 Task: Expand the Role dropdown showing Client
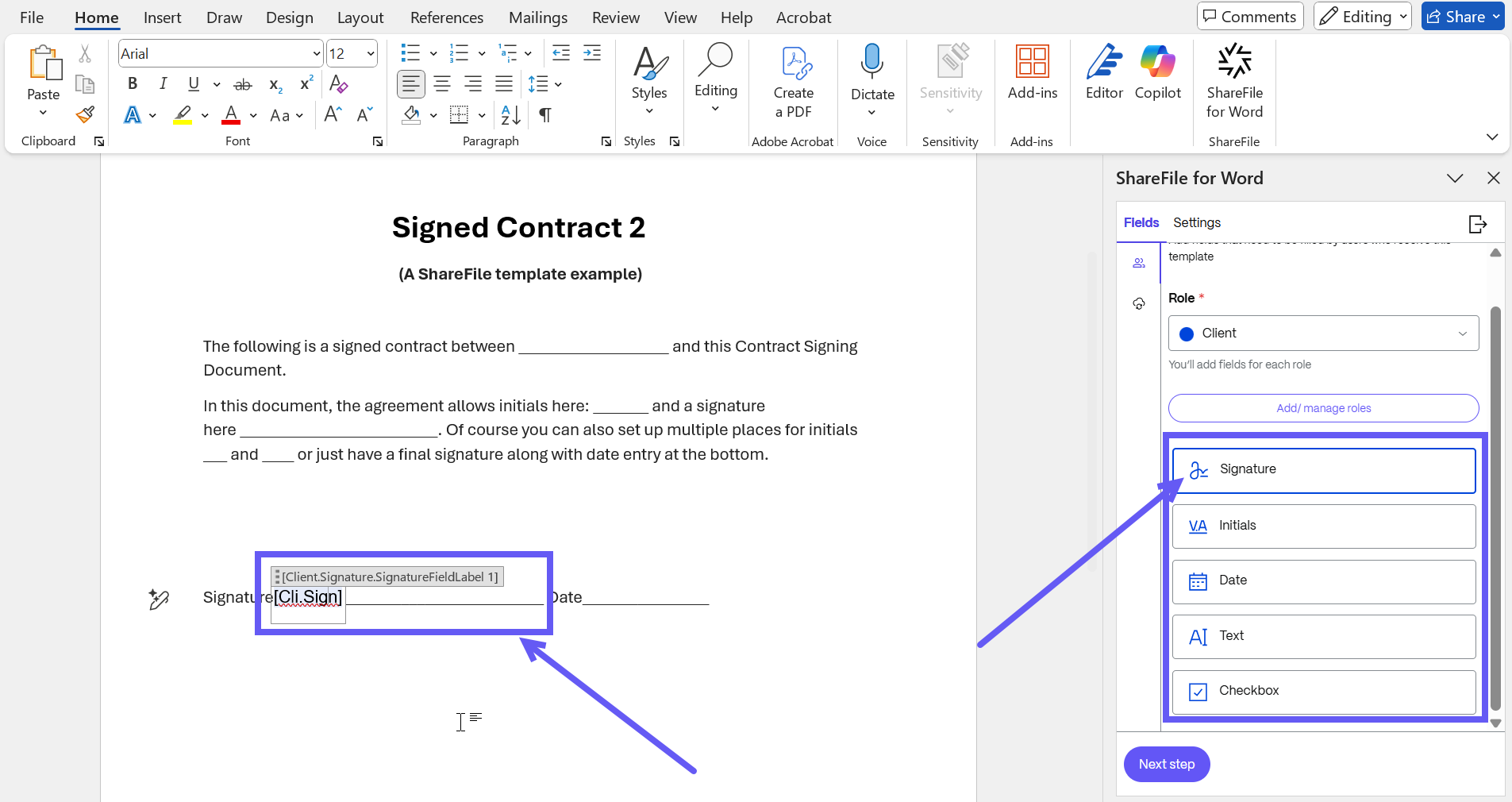1323,334
